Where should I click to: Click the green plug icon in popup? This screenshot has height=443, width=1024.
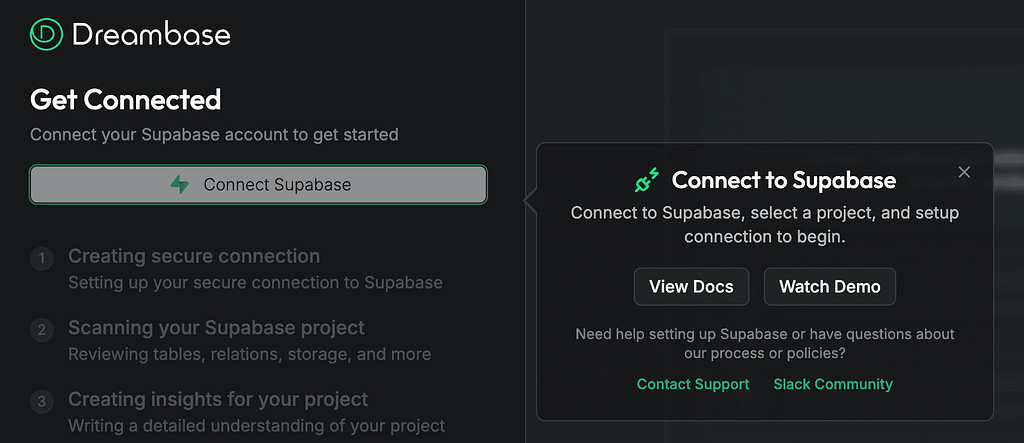[647, 180]
